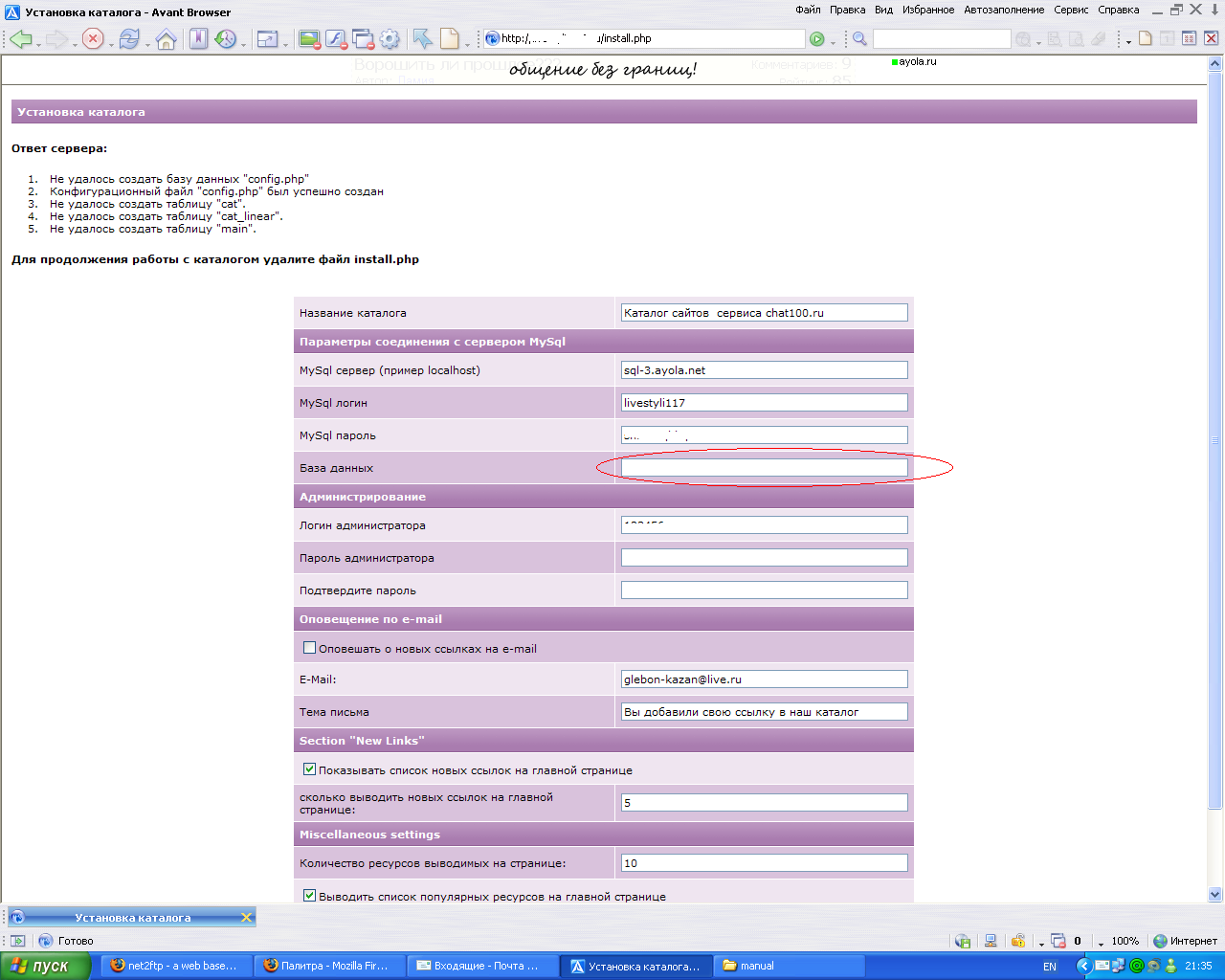This screenshot has width=1225, height=980.
Task: Enable 'Оповещать о новых ссылках на e-mail' checkbox
Action: click(309, 648)
